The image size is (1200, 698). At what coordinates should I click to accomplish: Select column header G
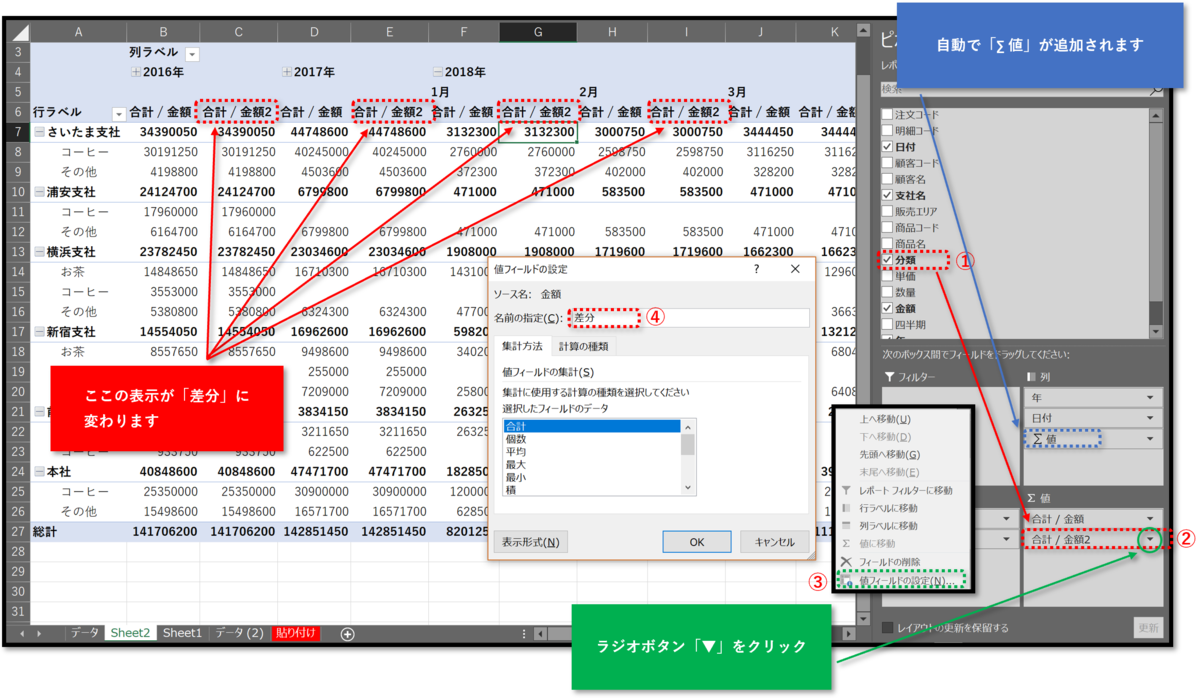[538, 32]
